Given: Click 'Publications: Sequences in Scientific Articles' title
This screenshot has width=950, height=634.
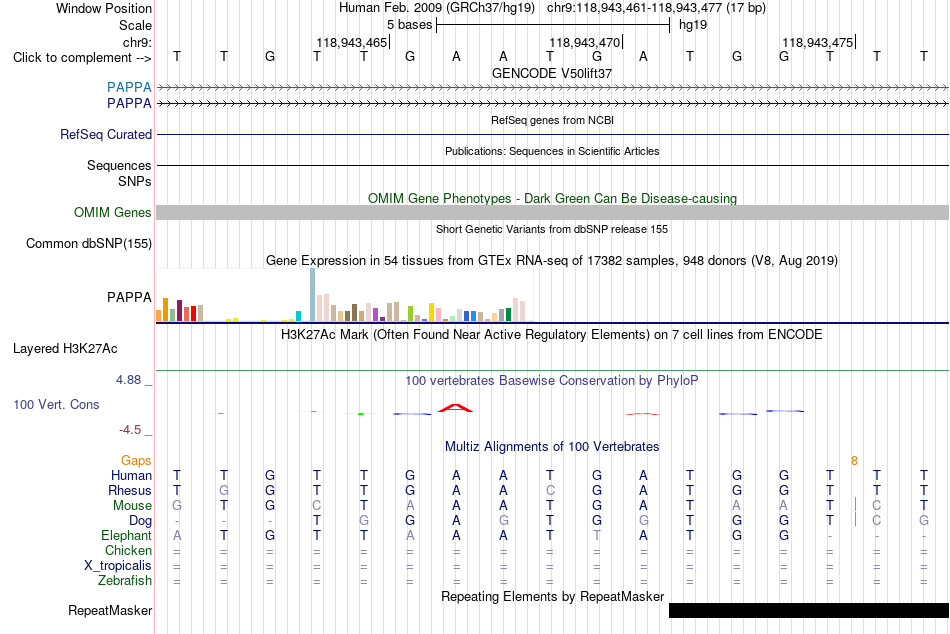Looking at the screenshot, I should pyautogui.click(x=552, y=151).
